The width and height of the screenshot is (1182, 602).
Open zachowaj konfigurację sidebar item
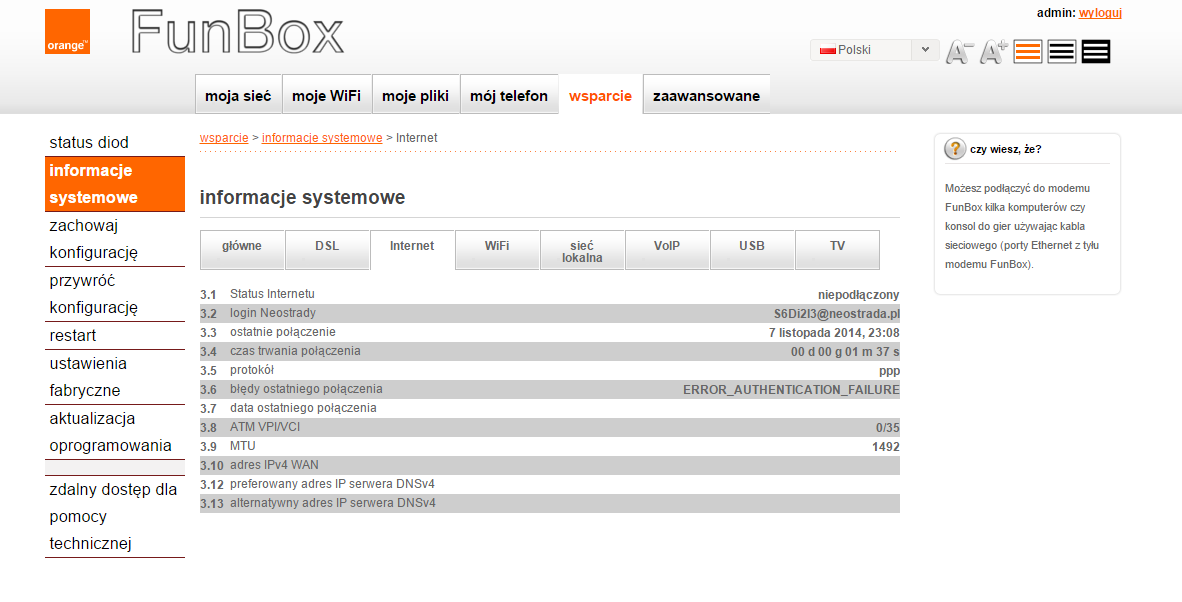tap(115, 239)
